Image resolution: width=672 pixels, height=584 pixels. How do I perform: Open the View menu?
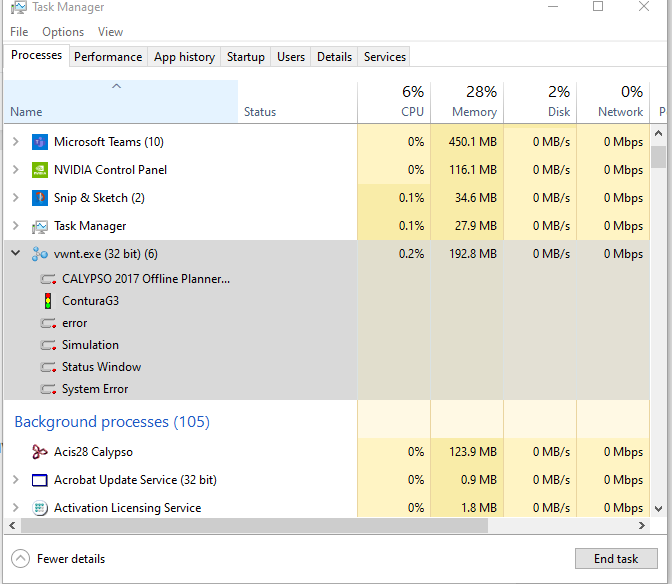coord(110,32)
